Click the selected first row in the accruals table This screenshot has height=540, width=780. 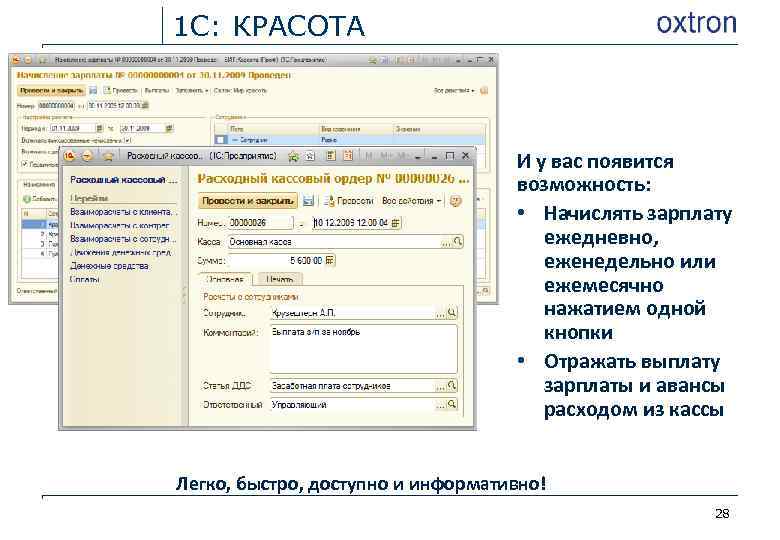(40, 224)
